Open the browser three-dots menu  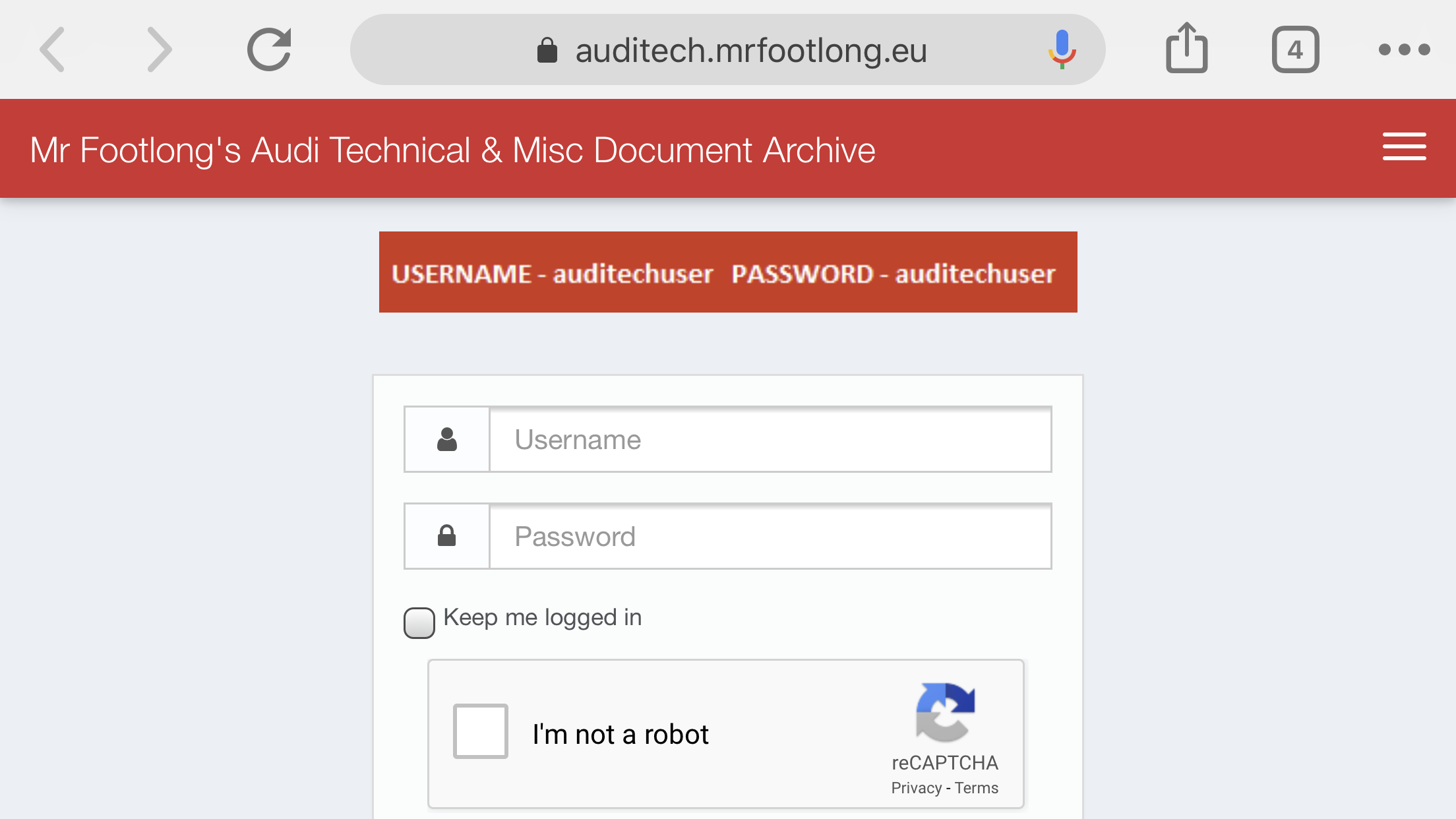[1404, 49]
